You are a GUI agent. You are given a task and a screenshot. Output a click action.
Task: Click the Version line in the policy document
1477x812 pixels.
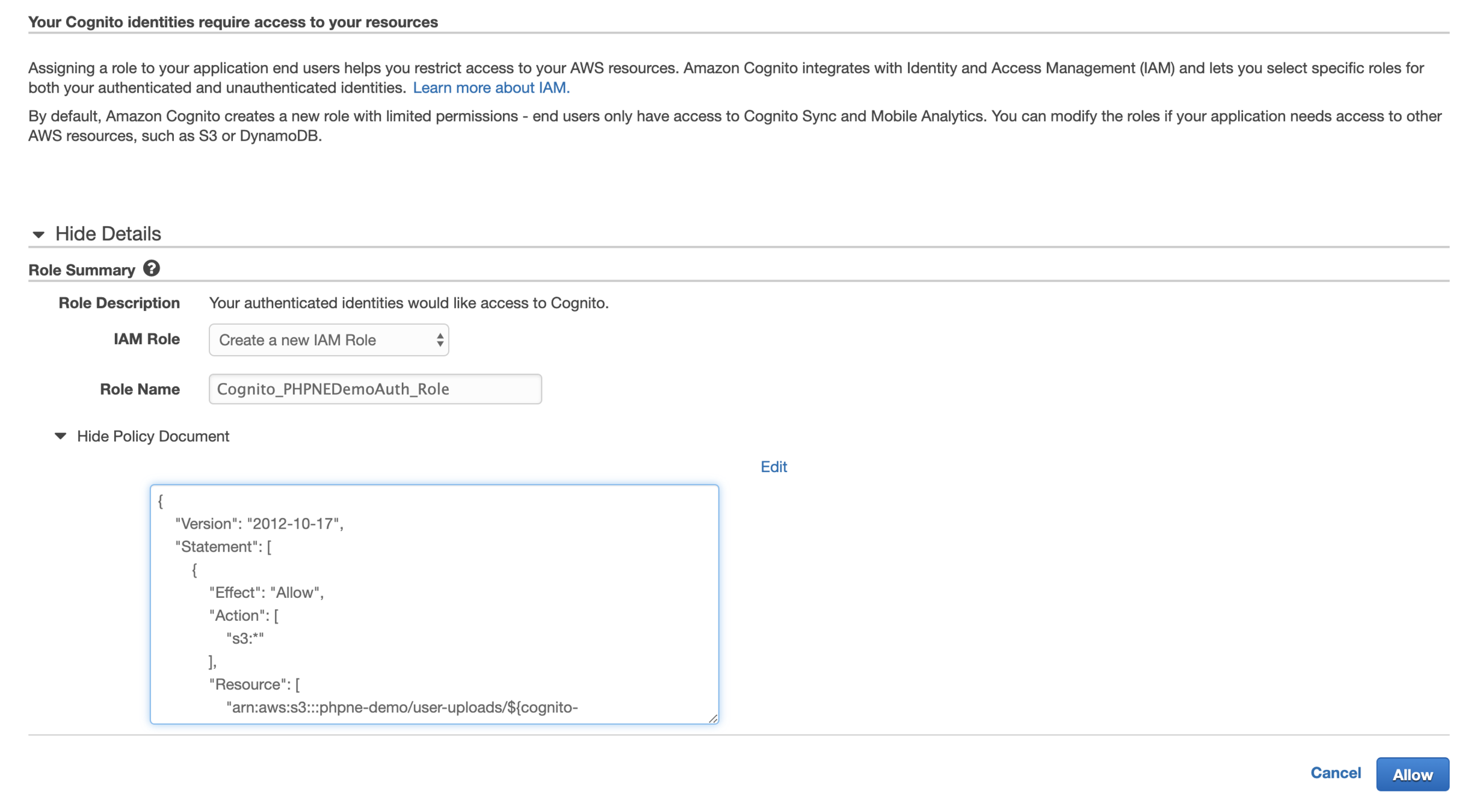[x=259, y=523]
